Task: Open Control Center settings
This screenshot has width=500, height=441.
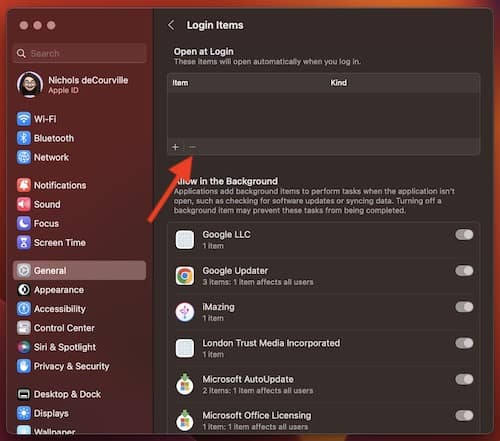Action: [79, 328]
